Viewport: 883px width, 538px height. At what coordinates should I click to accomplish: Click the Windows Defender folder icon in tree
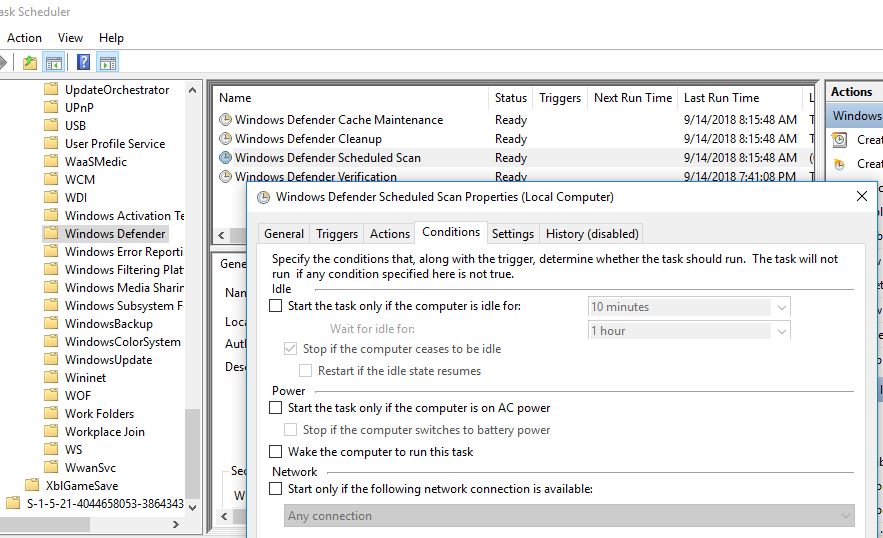tap(52, 234)
